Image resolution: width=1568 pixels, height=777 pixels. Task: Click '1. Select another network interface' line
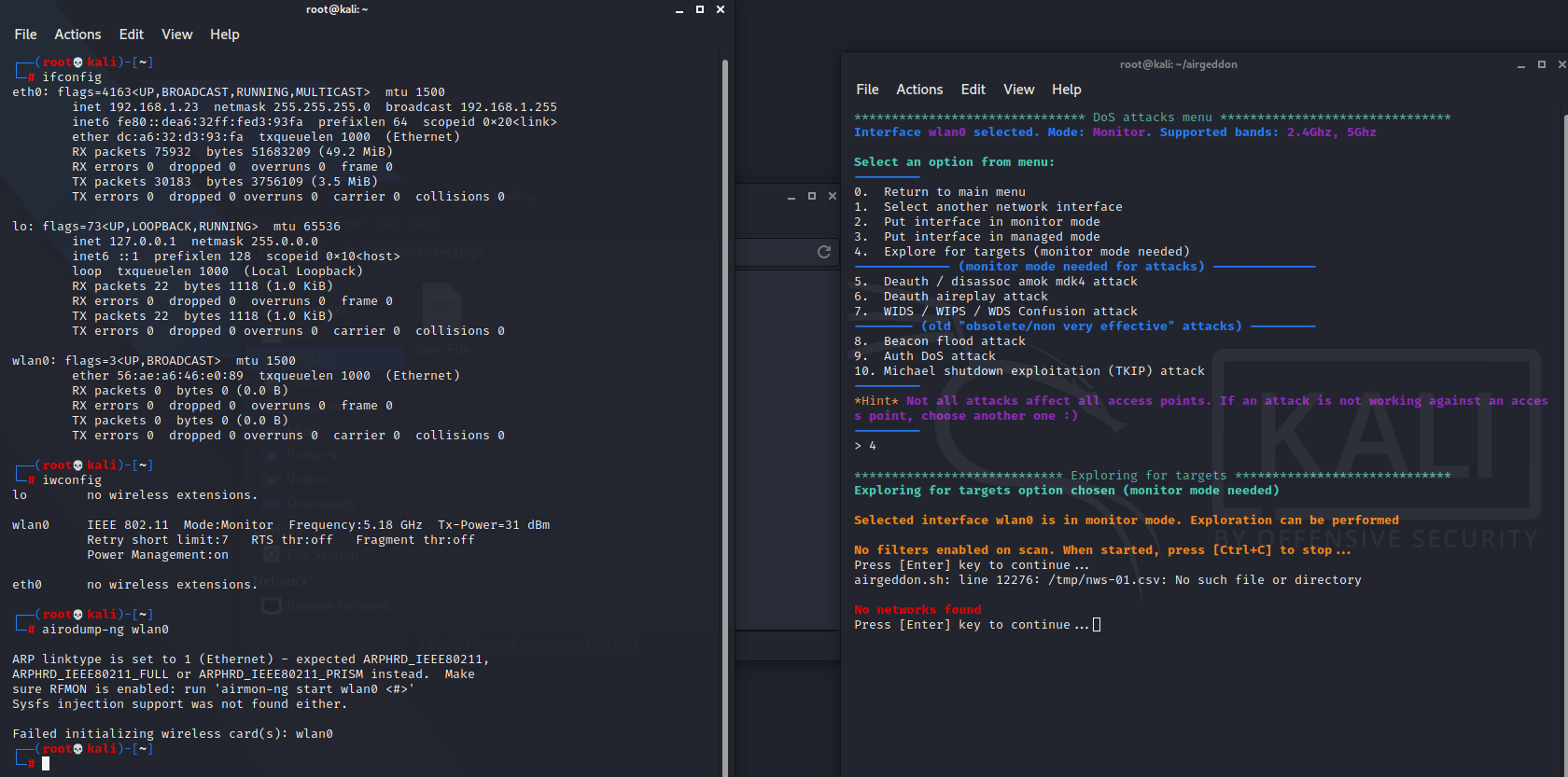tap(988, 207)
